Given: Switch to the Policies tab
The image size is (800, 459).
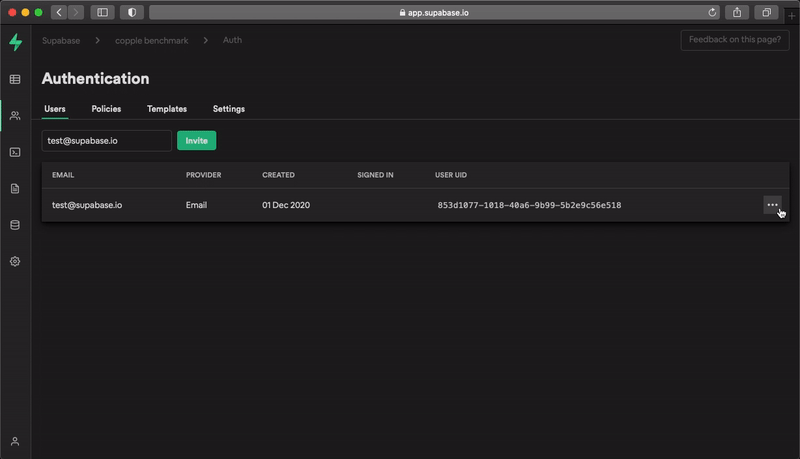Looking at the screenshot, I should [106, 109].
